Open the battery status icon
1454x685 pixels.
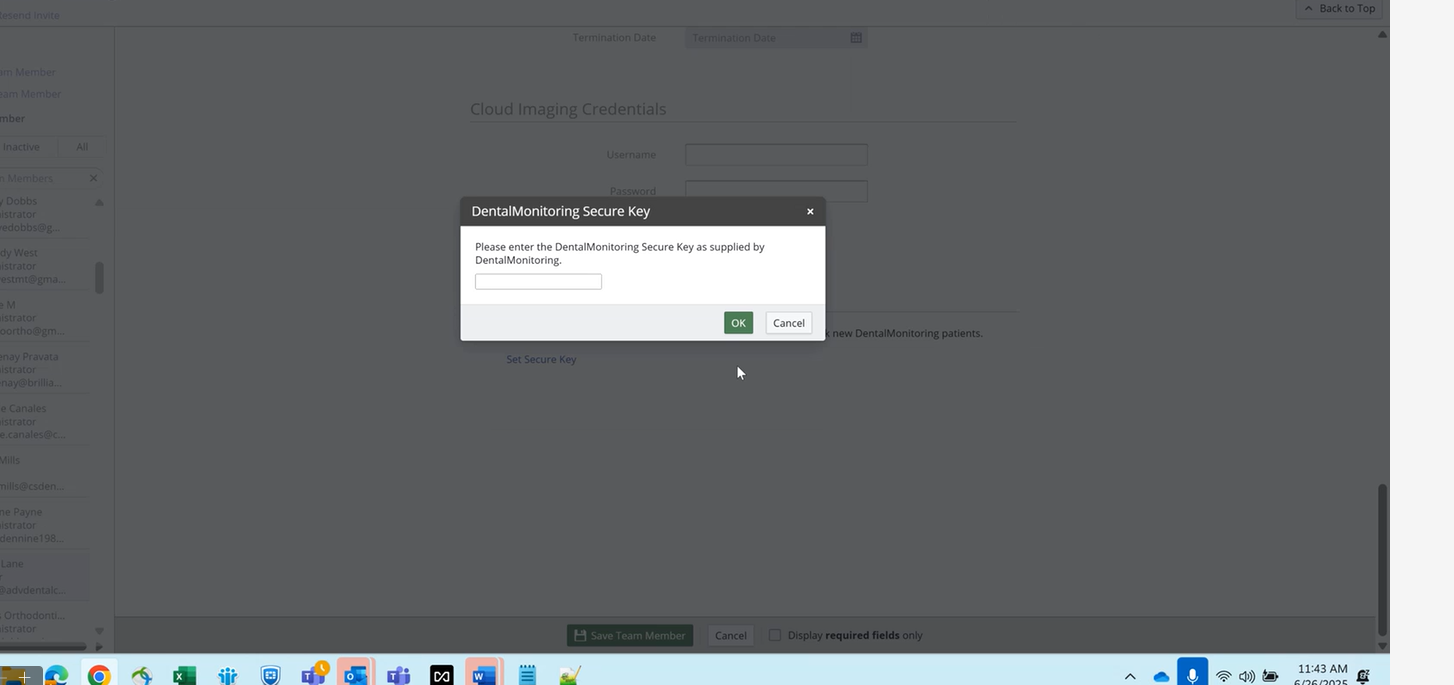1270,677
